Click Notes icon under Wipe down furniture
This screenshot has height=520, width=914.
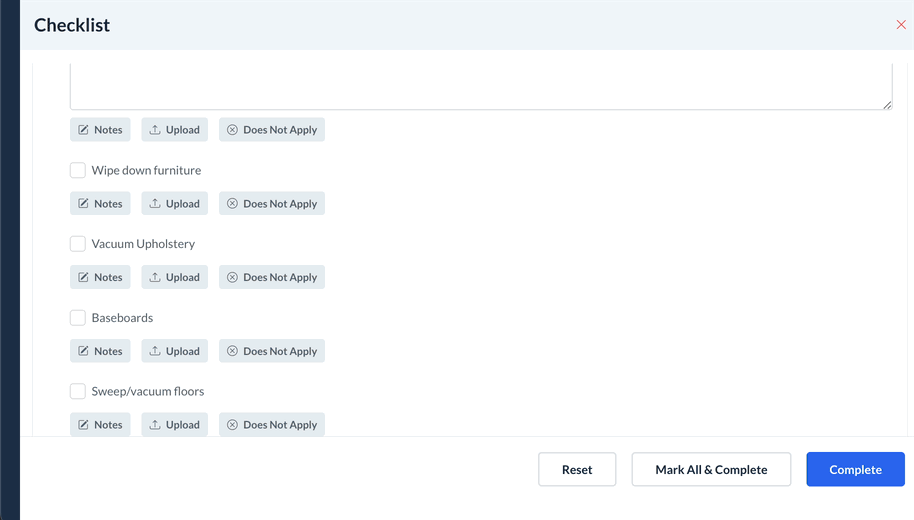[x=84, y=204]
